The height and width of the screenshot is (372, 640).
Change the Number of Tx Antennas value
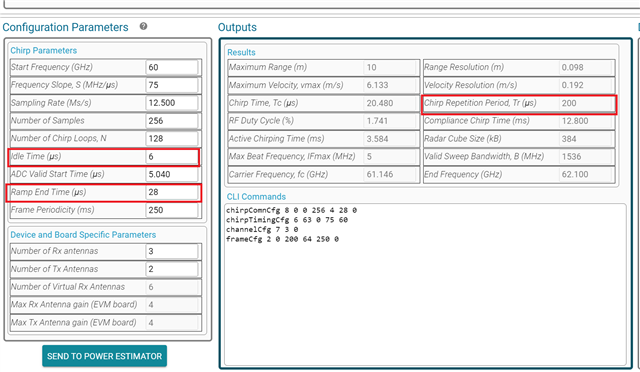click(x=172, y=269)
